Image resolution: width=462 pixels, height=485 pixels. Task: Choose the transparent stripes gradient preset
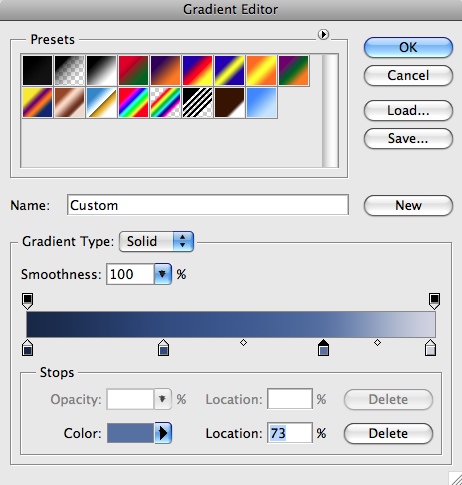pos(197,102)
